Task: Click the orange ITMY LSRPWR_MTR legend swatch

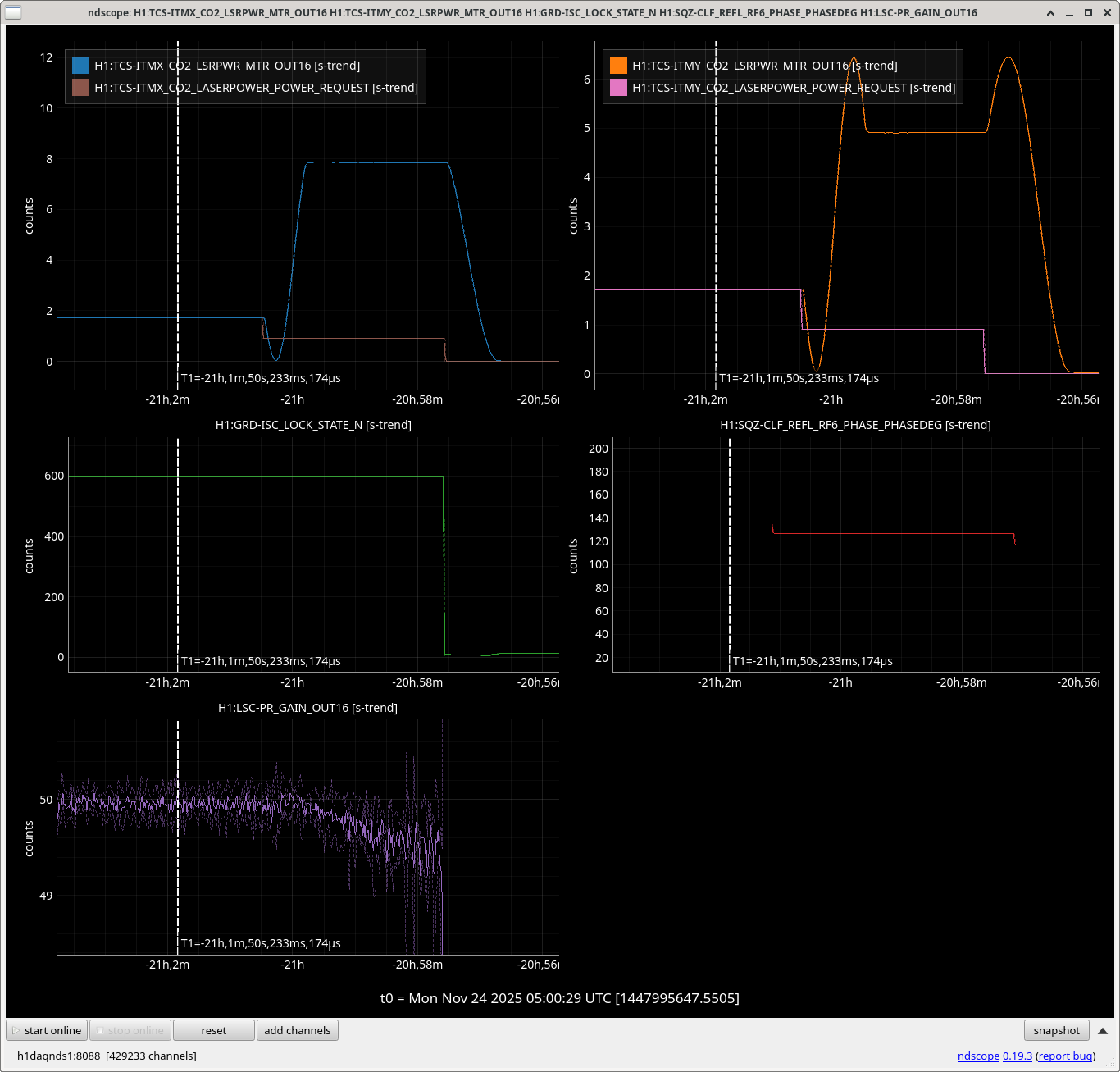Action: pyautogui.click(x=618, y=66)
